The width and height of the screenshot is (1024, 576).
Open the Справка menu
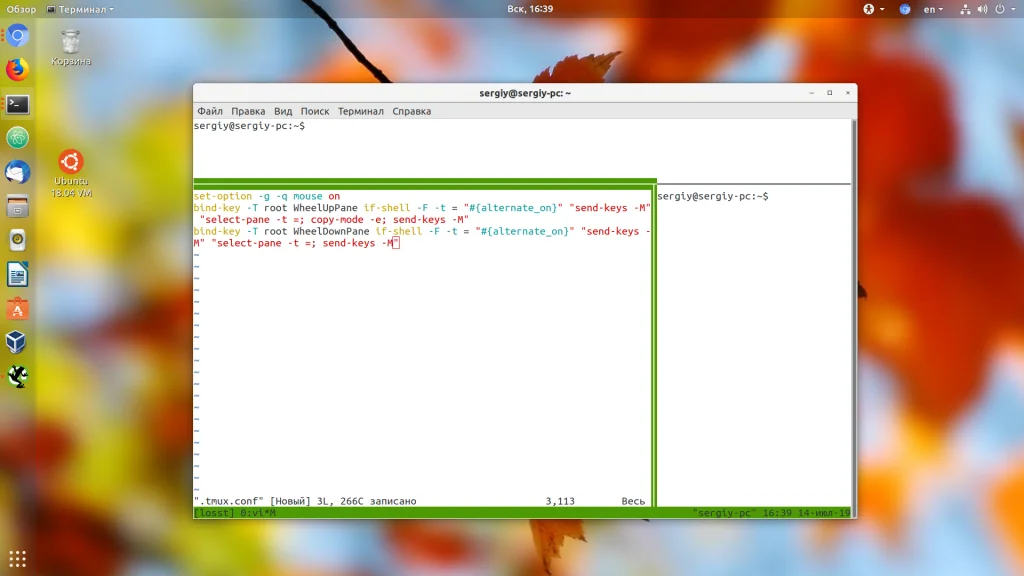click(x=411, y=111)
